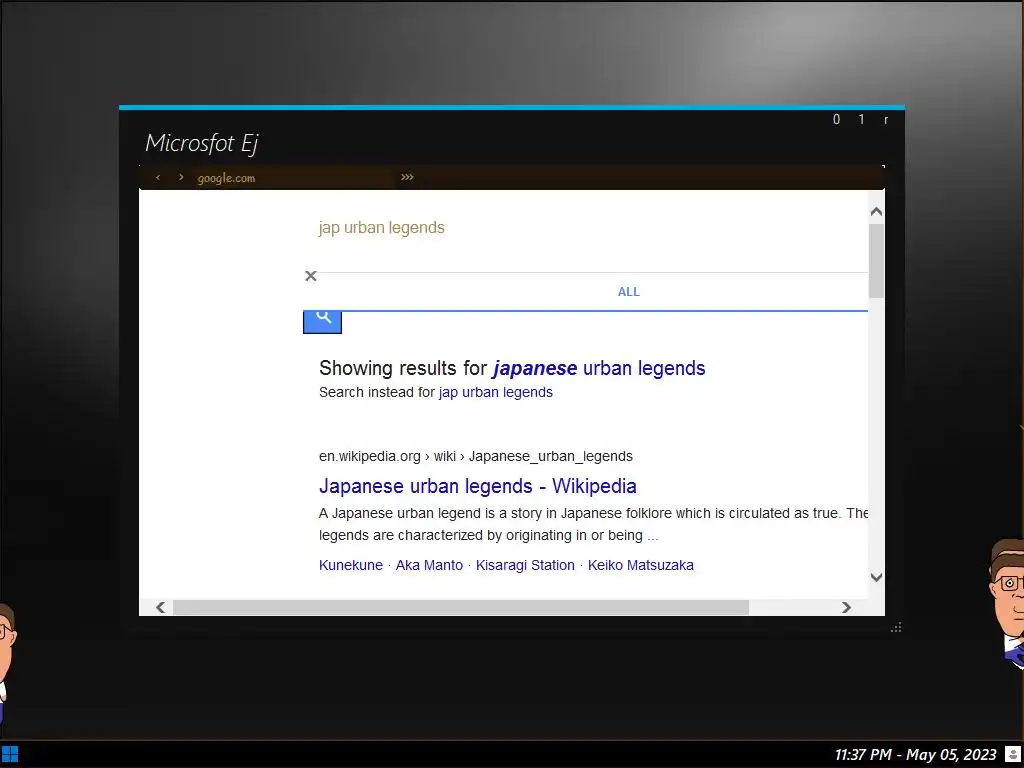Click the google.com address bar

pyautogui.click(x=293, y=178)
